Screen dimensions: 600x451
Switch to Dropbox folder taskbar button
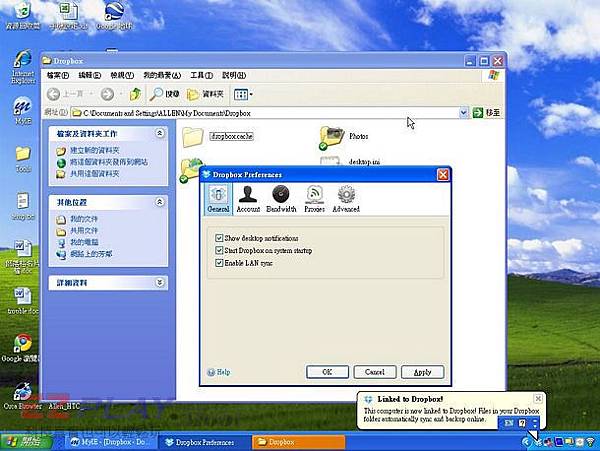click(x=298, y=442)
